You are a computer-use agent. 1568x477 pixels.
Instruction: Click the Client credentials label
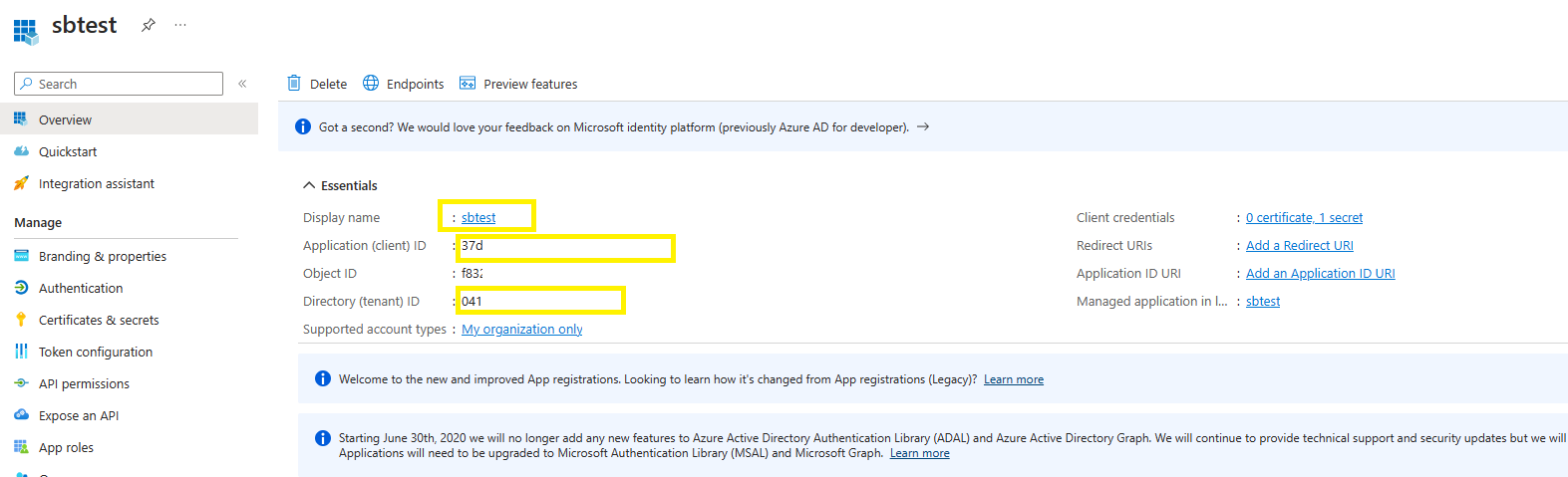click(1125, 217)
